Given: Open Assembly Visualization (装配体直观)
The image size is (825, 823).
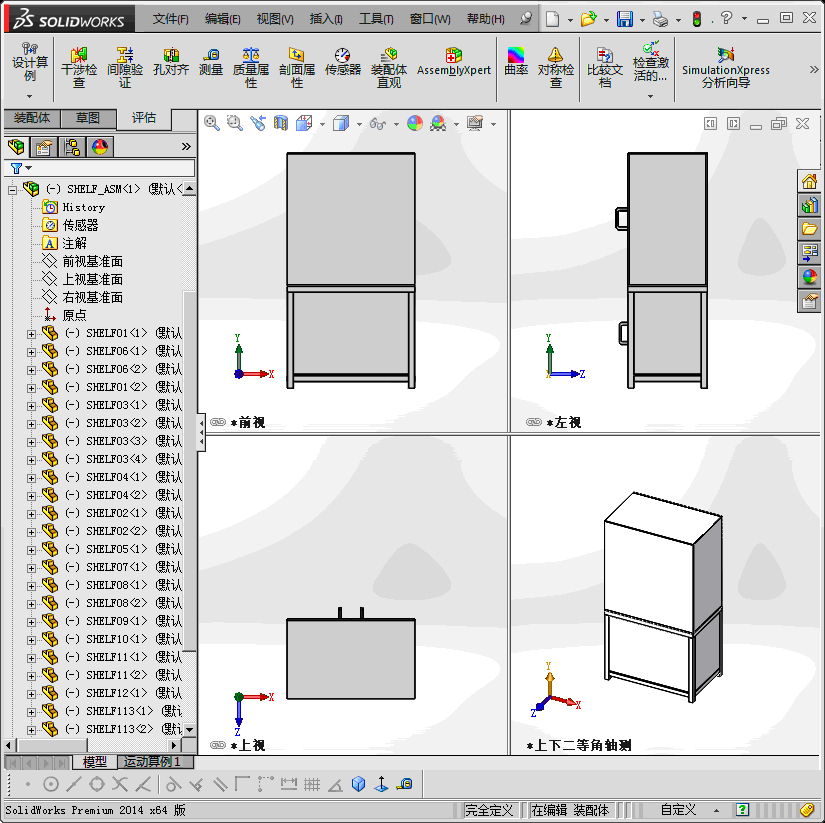Looking at the screenshot, I should tap(389, 68).
